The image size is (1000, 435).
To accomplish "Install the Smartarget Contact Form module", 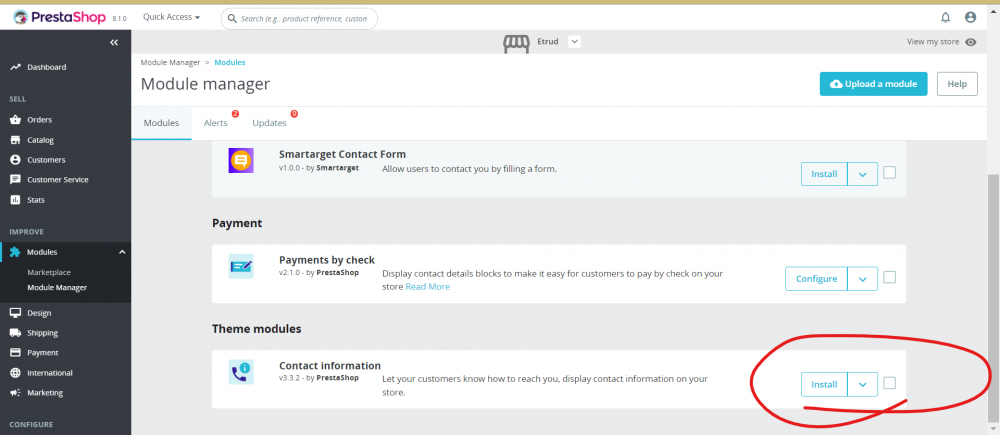I will (x=824, y=174).
